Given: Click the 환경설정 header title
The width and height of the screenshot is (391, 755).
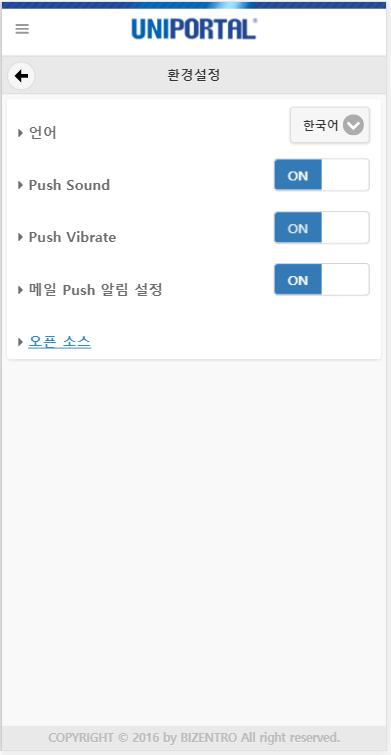Looking at the screenshot, I should pyautogui.click(x=194, y=75).
